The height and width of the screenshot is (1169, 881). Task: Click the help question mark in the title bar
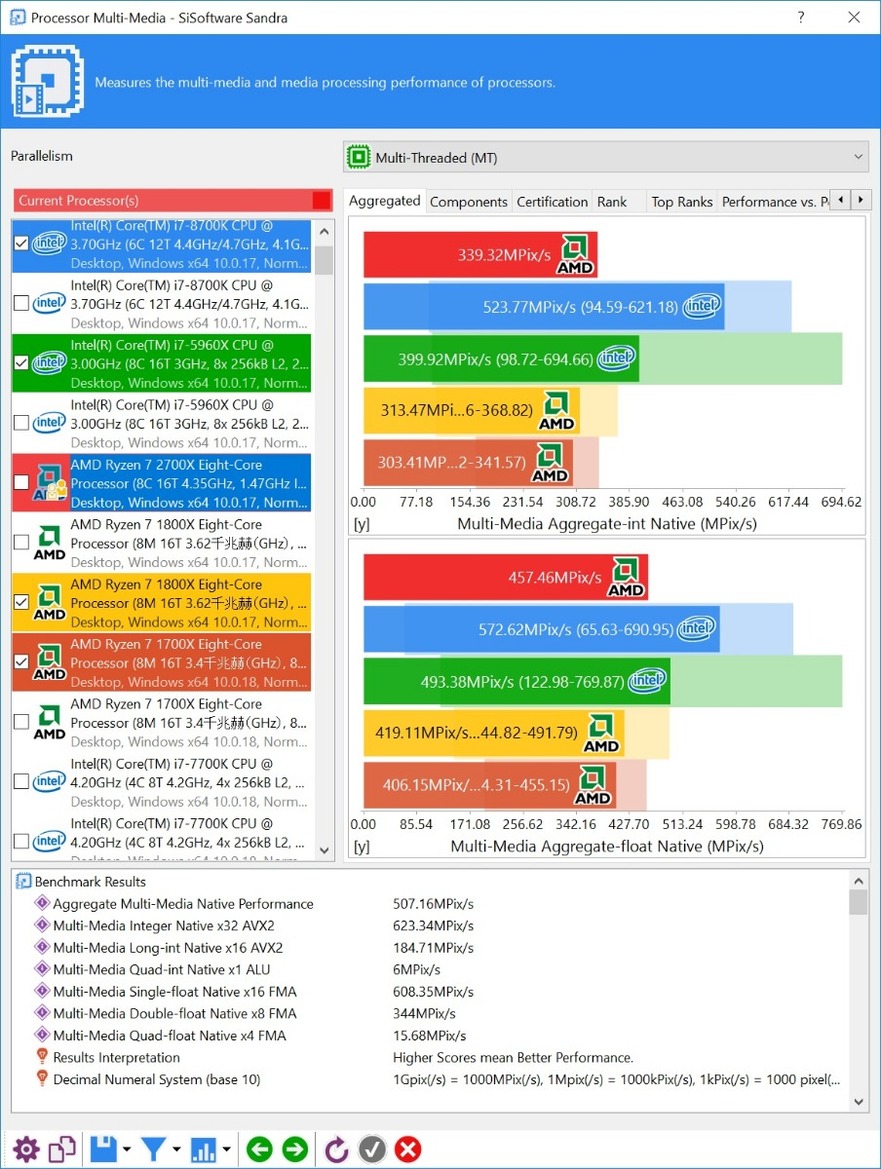(x=801, y=17)
